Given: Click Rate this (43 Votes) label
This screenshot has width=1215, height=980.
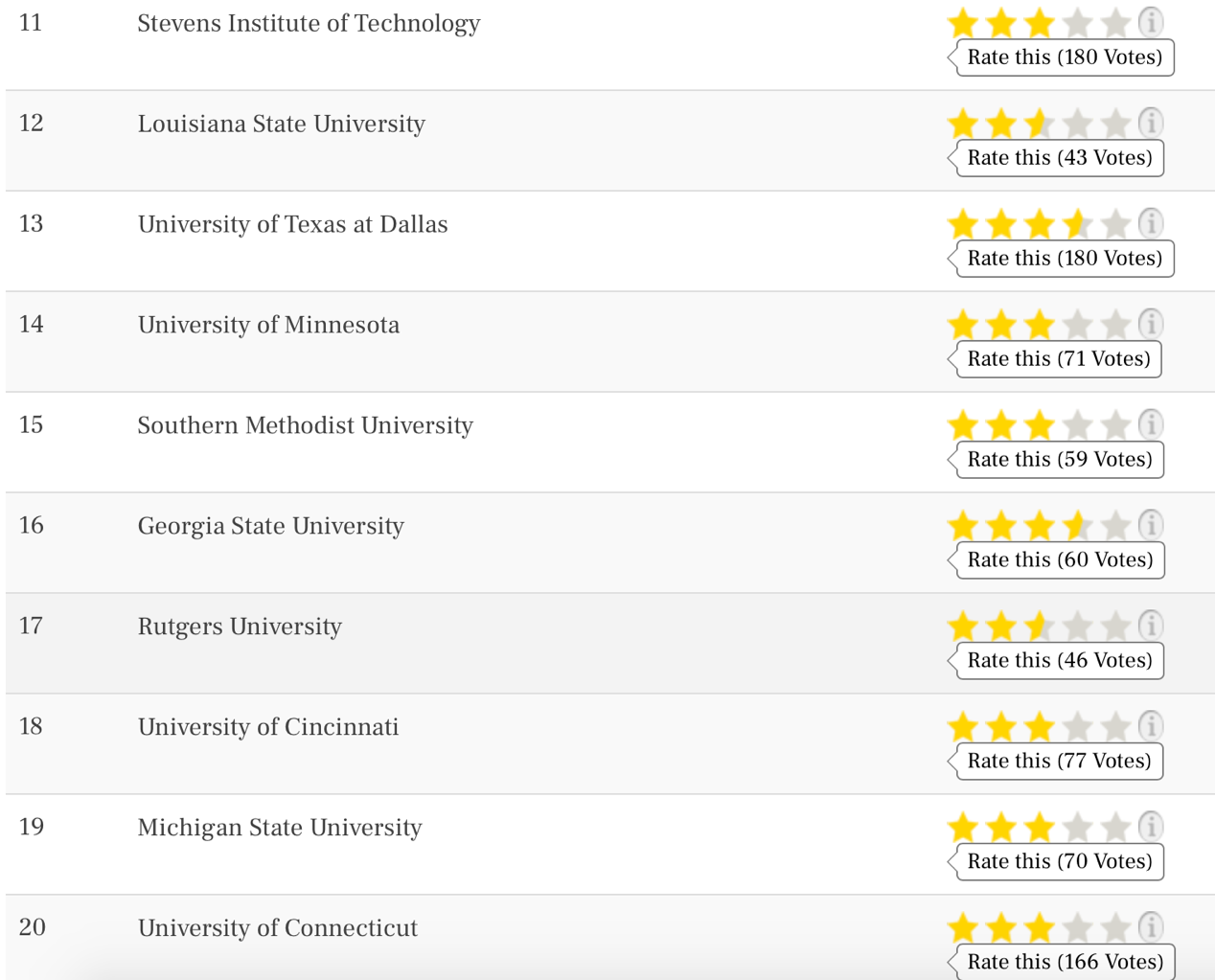Looking at the screenshot, I should point(1060,158).
